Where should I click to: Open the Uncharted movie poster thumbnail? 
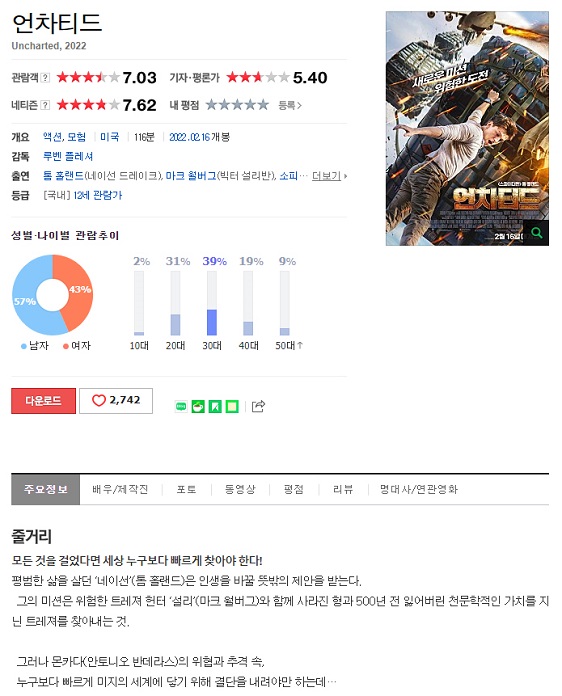click(467, 128)
